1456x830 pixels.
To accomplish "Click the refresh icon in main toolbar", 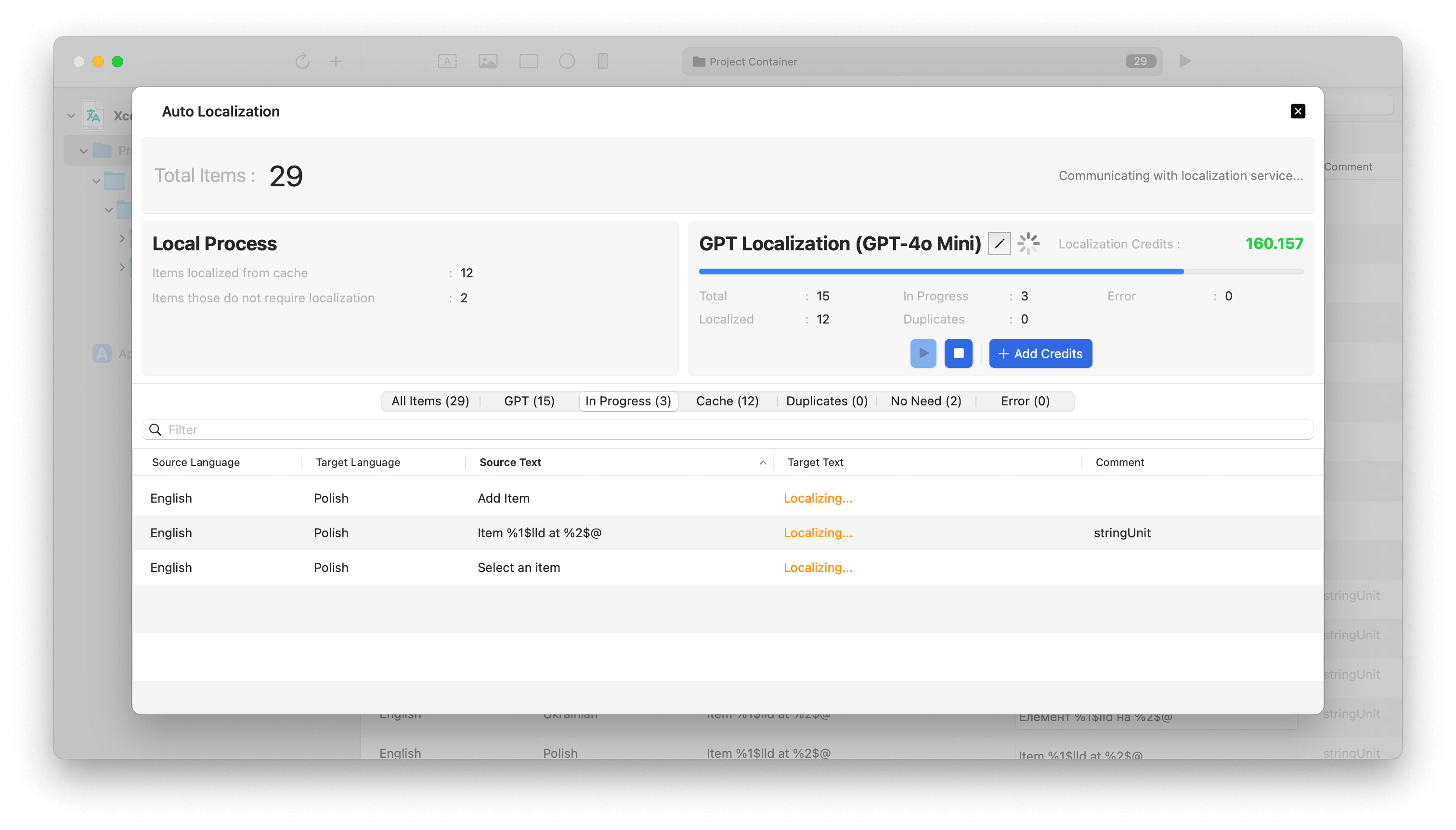I will (x=302, y=61).
